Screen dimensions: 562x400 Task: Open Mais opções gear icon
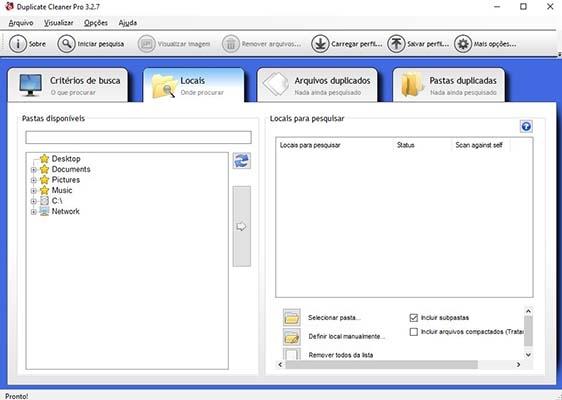click(463, 44)
